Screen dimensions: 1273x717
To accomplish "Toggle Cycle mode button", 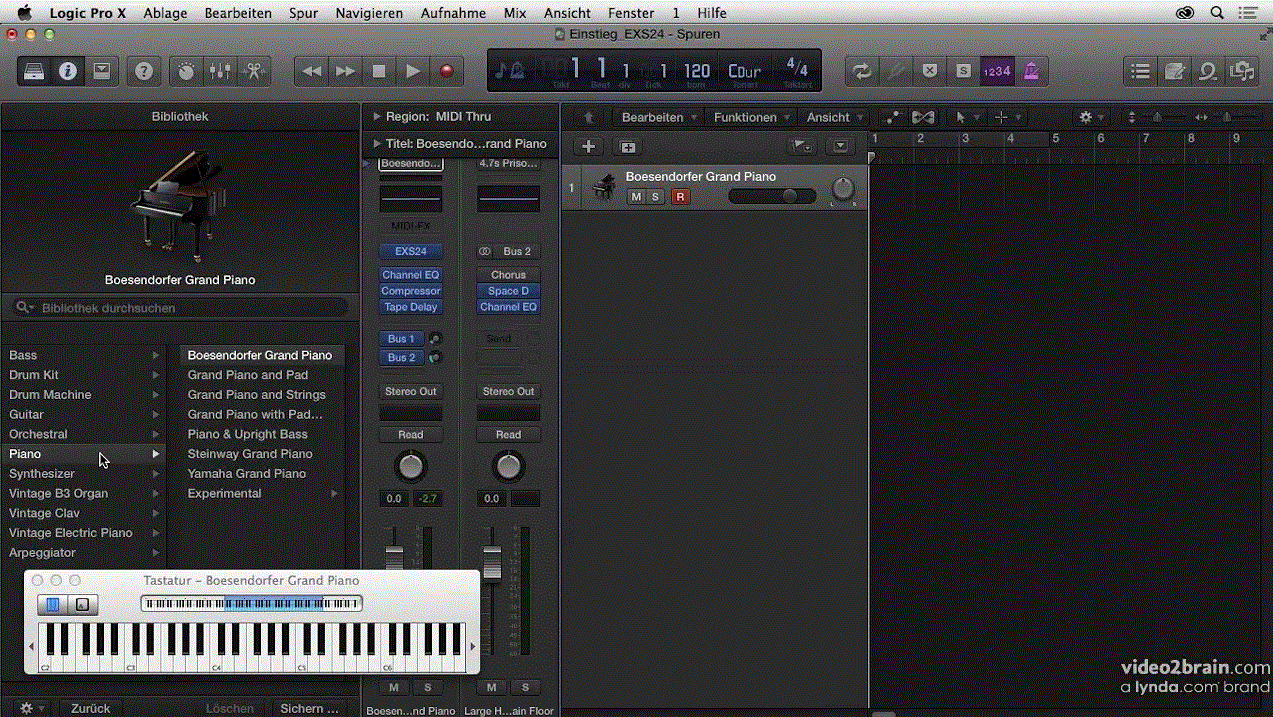I will (862, 71).
